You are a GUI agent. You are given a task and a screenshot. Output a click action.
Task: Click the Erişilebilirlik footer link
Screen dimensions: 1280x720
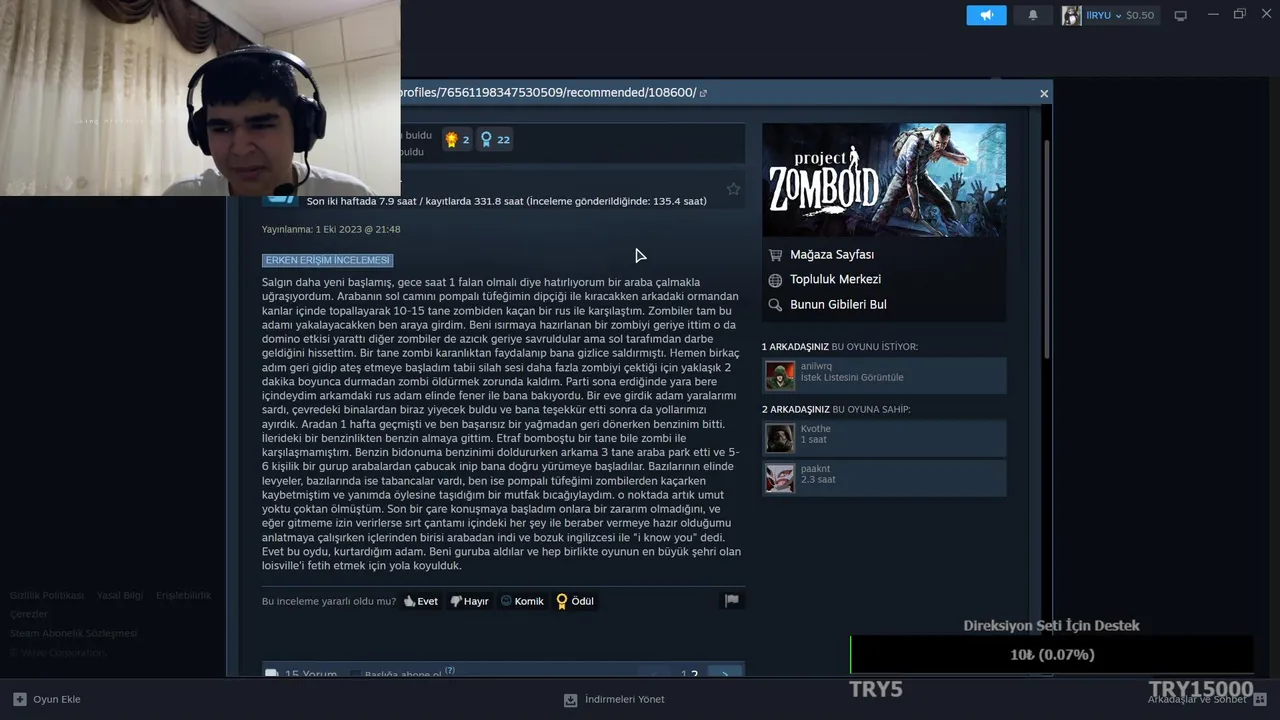coord(184,595)
